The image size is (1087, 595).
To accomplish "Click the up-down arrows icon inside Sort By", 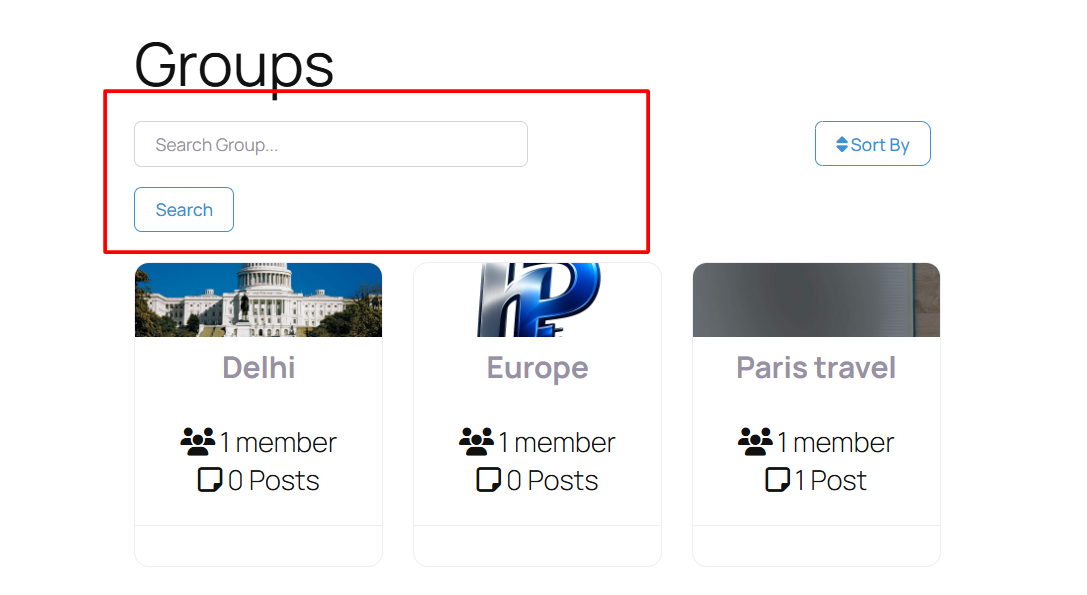I will pos(843,144).
